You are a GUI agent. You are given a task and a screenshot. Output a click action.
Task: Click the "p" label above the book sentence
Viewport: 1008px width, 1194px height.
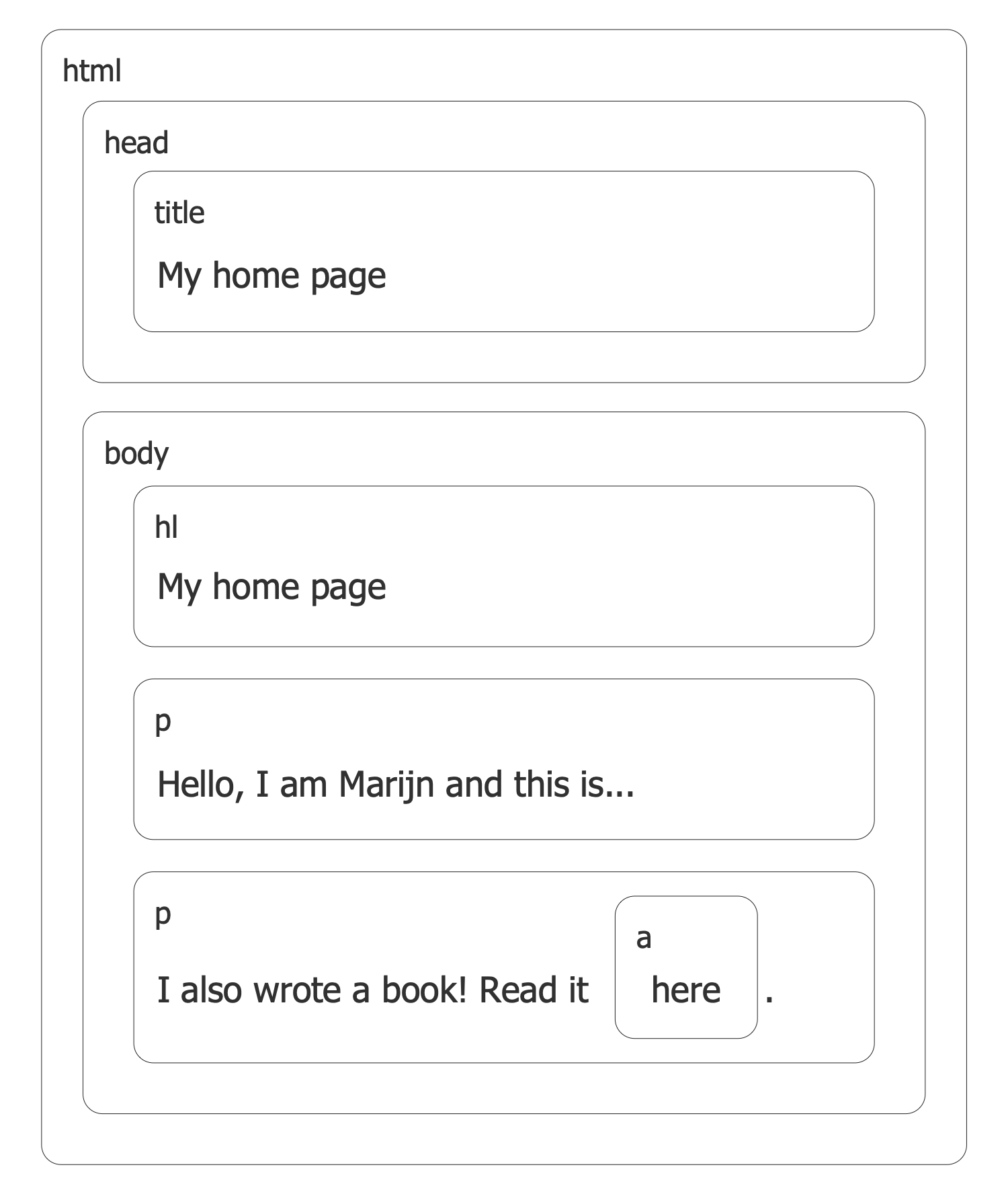[x=163, y=914]
